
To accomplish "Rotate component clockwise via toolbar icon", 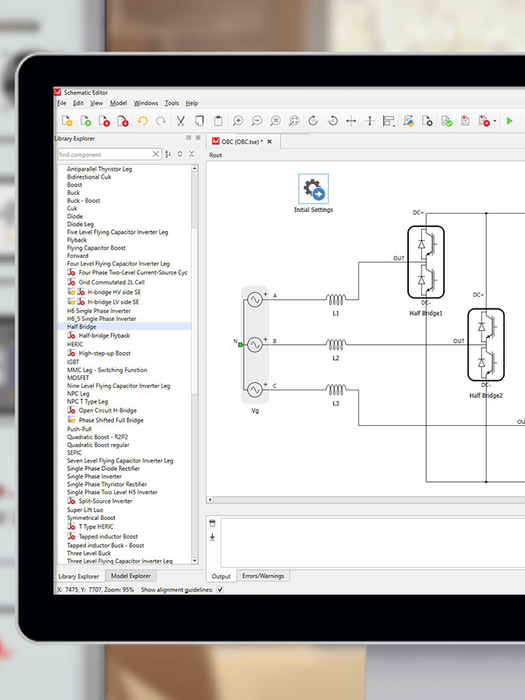I will pyautogui.click(x=313, y=121).
